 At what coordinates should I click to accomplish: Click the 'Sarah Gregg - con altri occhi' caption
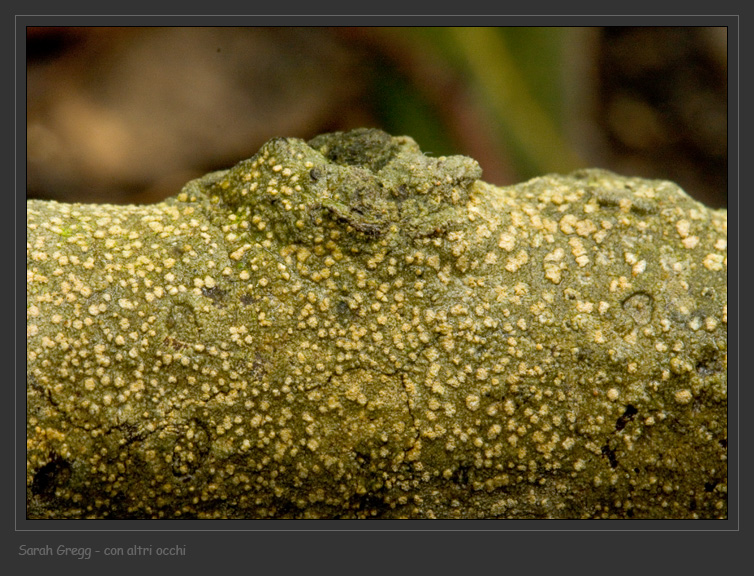point(102,550)
